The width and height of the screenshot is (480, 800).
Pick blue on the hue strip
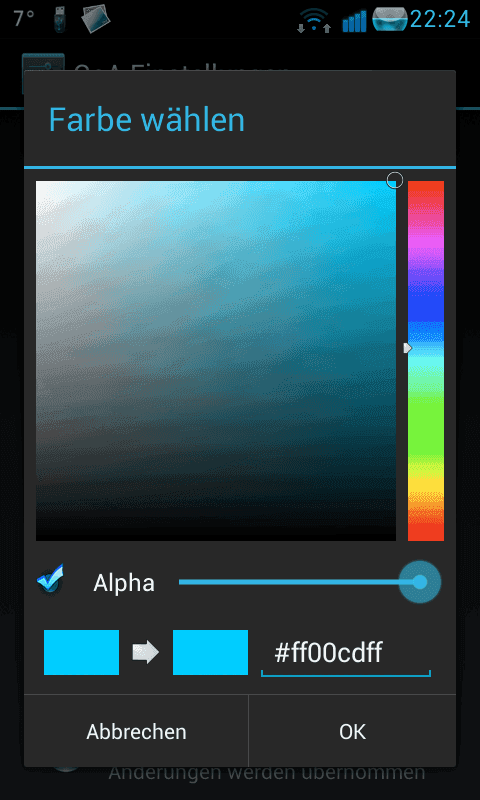tap(426, 304)
